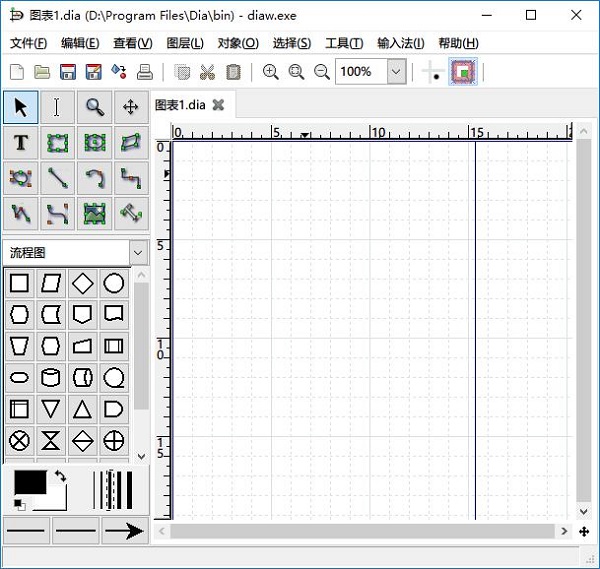This screenshot has height=569, width=600.
Task: Click the Copy toolbar icon
Action: click(x=182, y=72)
